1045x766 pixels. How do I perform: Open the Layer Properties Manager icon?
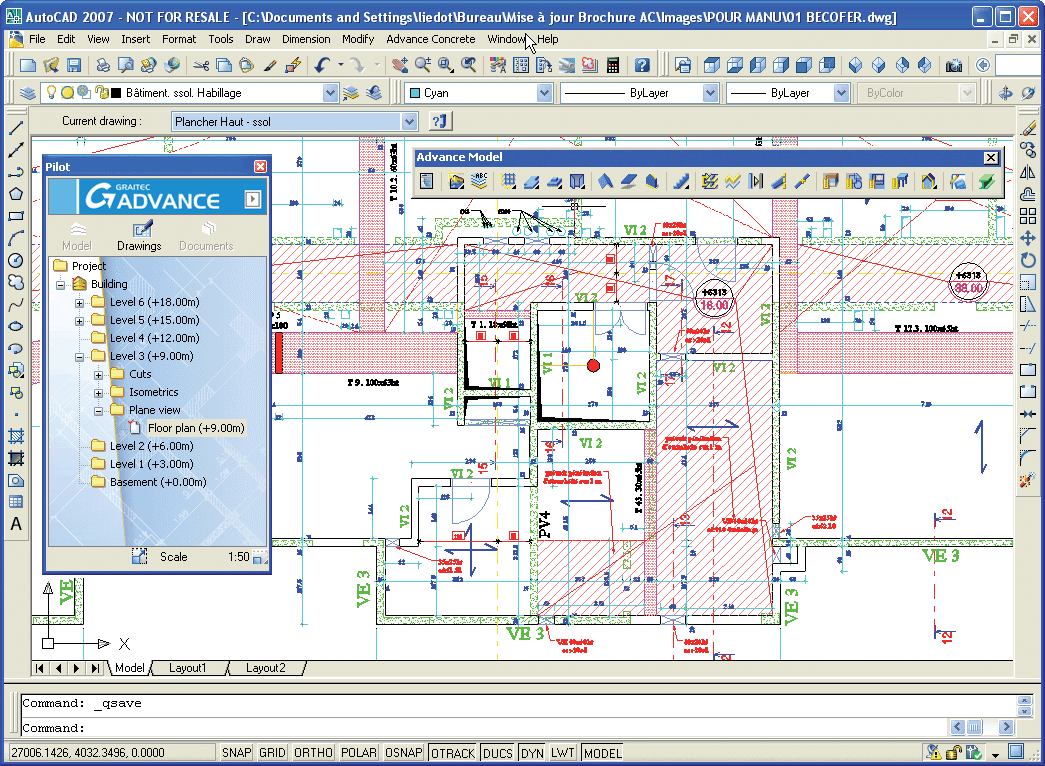(27, 93)
